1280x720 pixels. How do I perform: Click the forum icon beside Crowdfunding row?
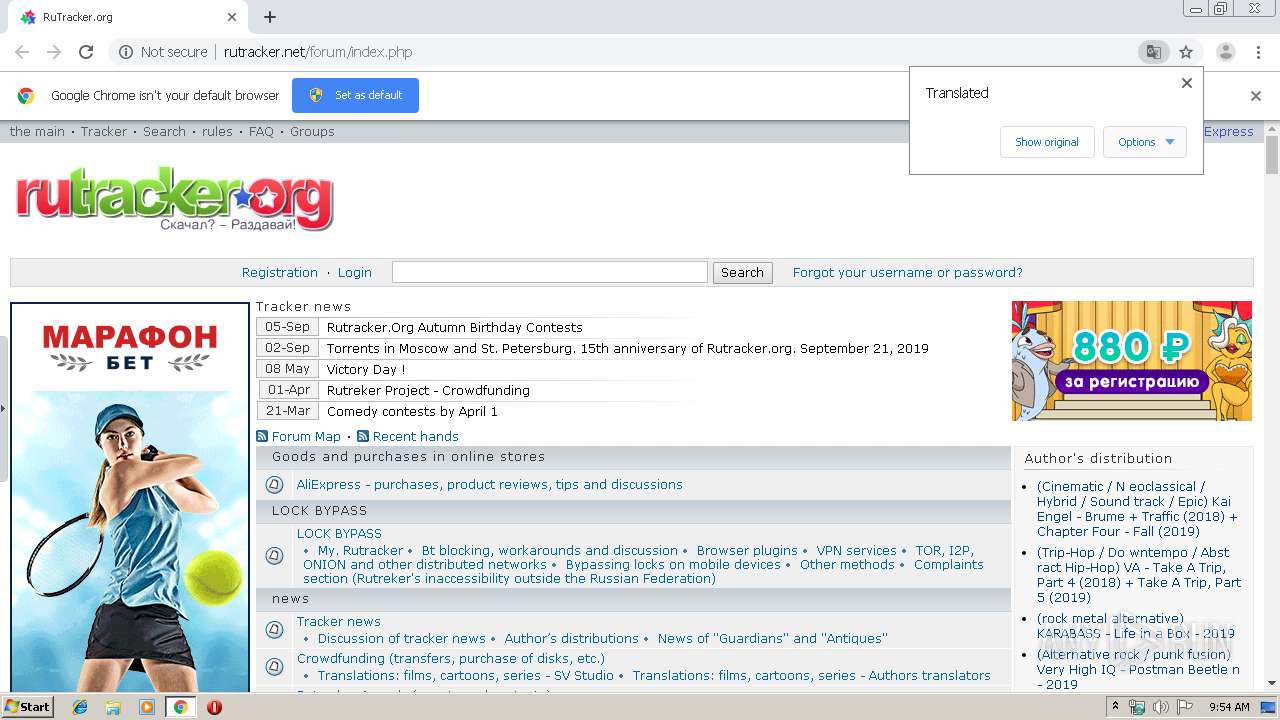pyautogui.click(x=274, y=666)
